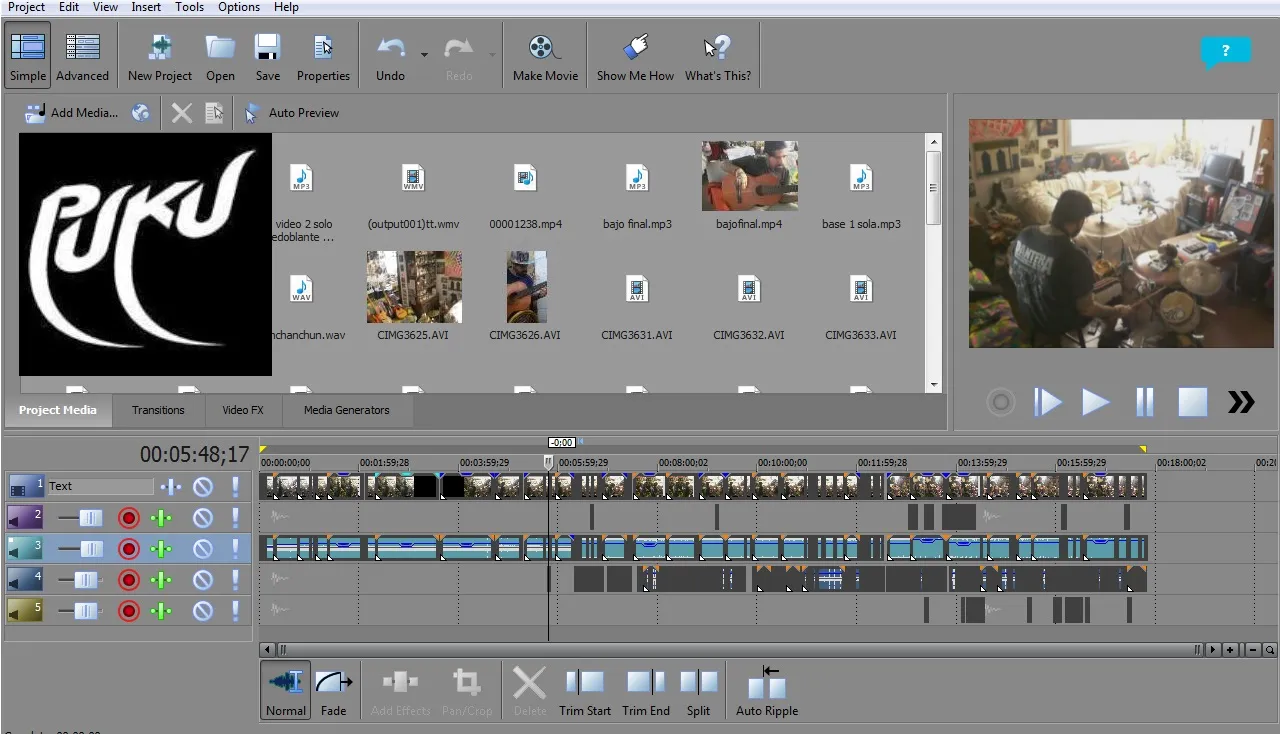The image size is (1280, 734).
Task: Open the Edit menu
Action: pyautogui.click(x=68, y=7)
